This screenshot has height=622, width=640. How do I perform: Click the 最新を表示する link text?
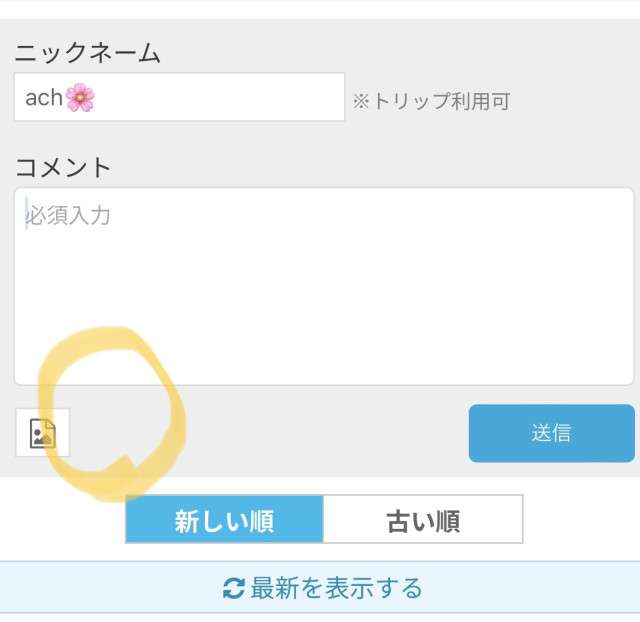coord(336,588)
